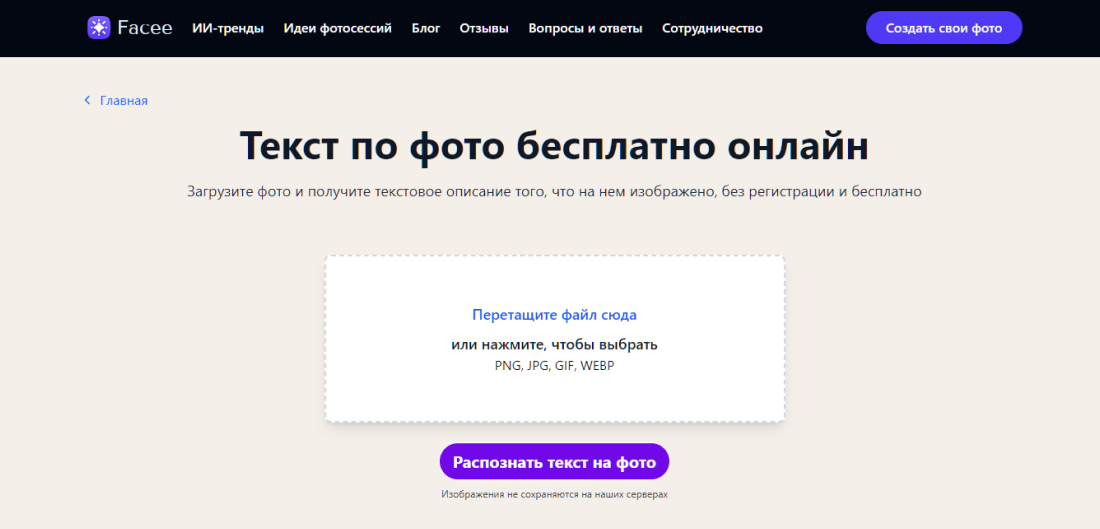This screenshot has height=529, width=1100.
Task: Click 'или нажмите, чтобы выбрать' to browse
Action: tap(554, 345)
